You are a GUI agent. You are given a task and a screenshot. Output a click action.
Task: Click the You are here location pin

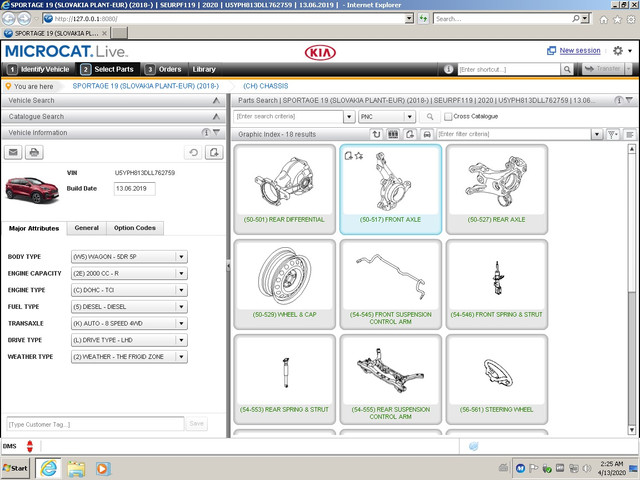pos(8,86)
